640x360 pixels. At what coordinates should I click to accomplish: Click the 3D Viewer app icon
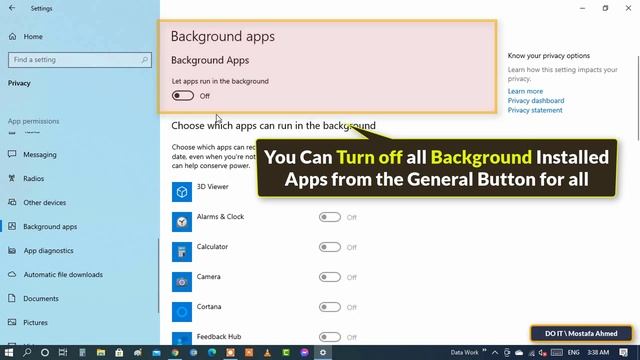(182, 192)
